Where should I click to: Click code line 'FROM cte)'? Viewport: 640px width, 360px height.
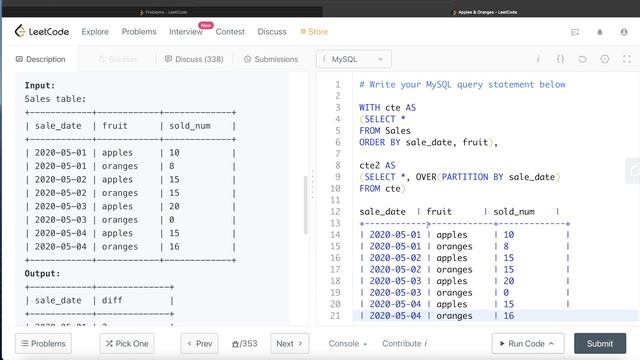pyautogui.click(x=382, y=189)
